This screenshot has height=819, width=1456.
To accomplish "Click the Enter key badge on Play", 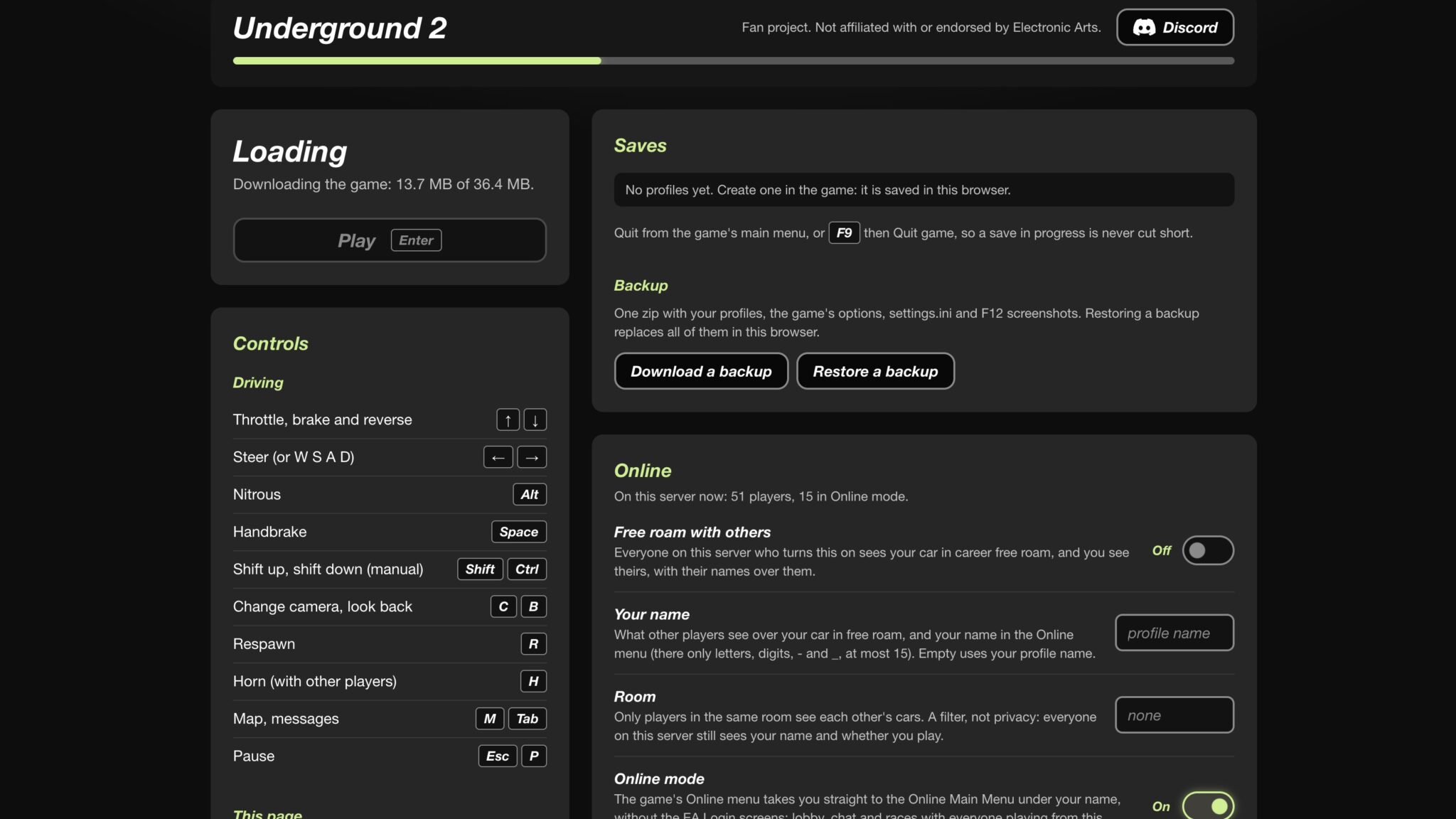I will coord(416,240).
